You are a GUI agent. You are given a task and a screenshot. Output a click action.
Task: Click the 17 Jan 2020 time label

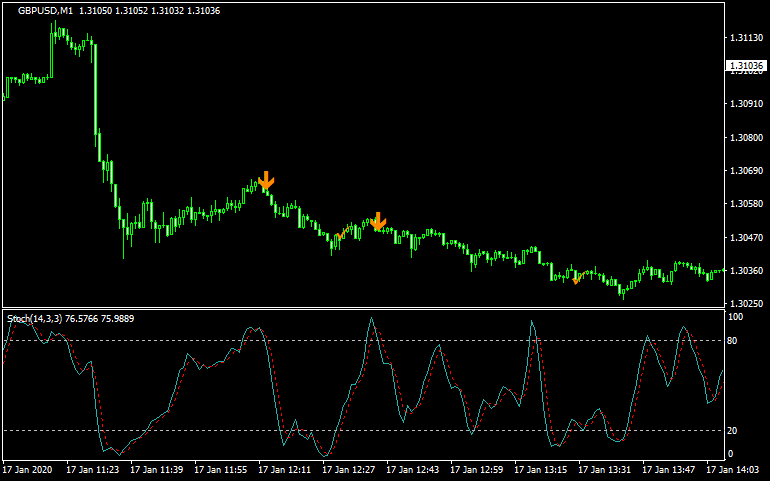pos(27,470)
